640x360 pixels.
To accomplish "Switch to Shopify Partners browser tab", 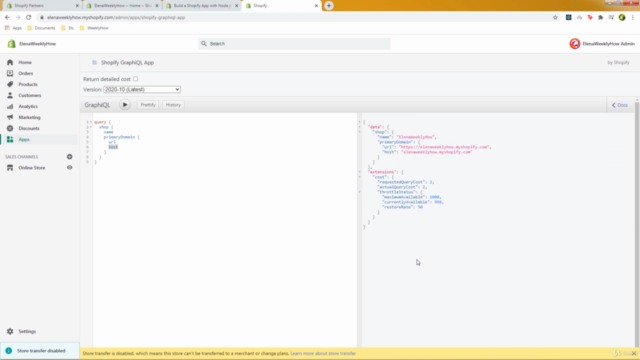I will pyautogui.click(x=41, y=6).
